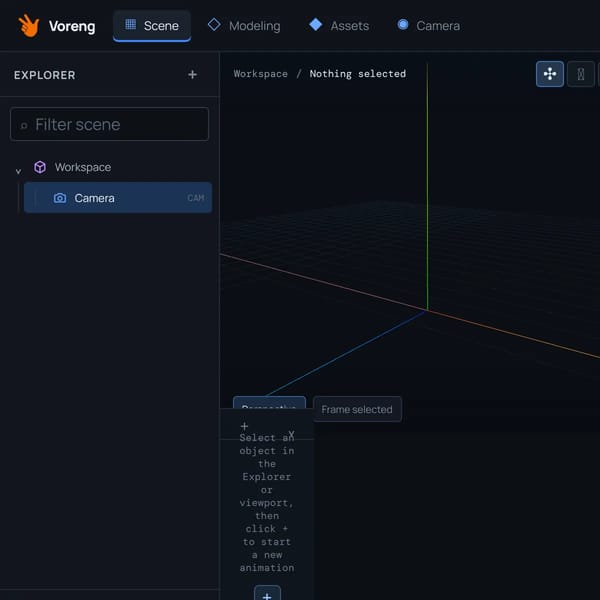Image resolution: width=600 pixels, height=600 pixels.
Task: Select the second viewport tool next to move
Action: tap(580, 74)
